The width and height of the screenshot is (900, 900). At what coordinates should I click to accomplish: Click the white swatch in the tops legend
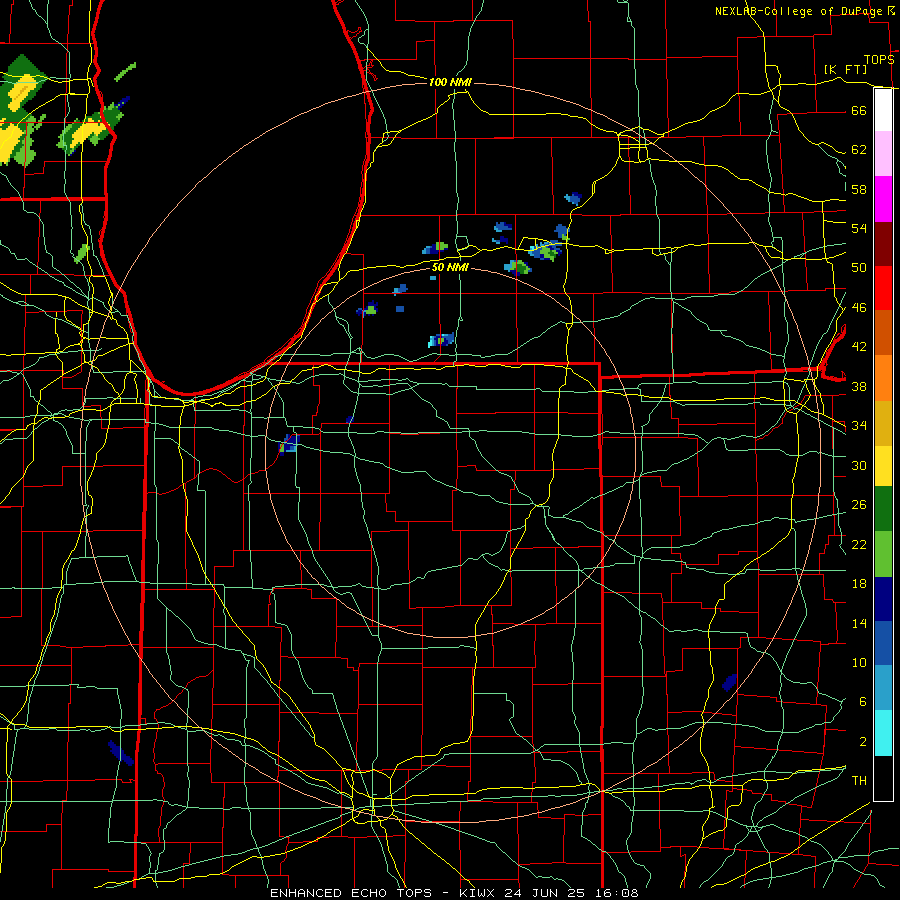(x=883, y=110)
